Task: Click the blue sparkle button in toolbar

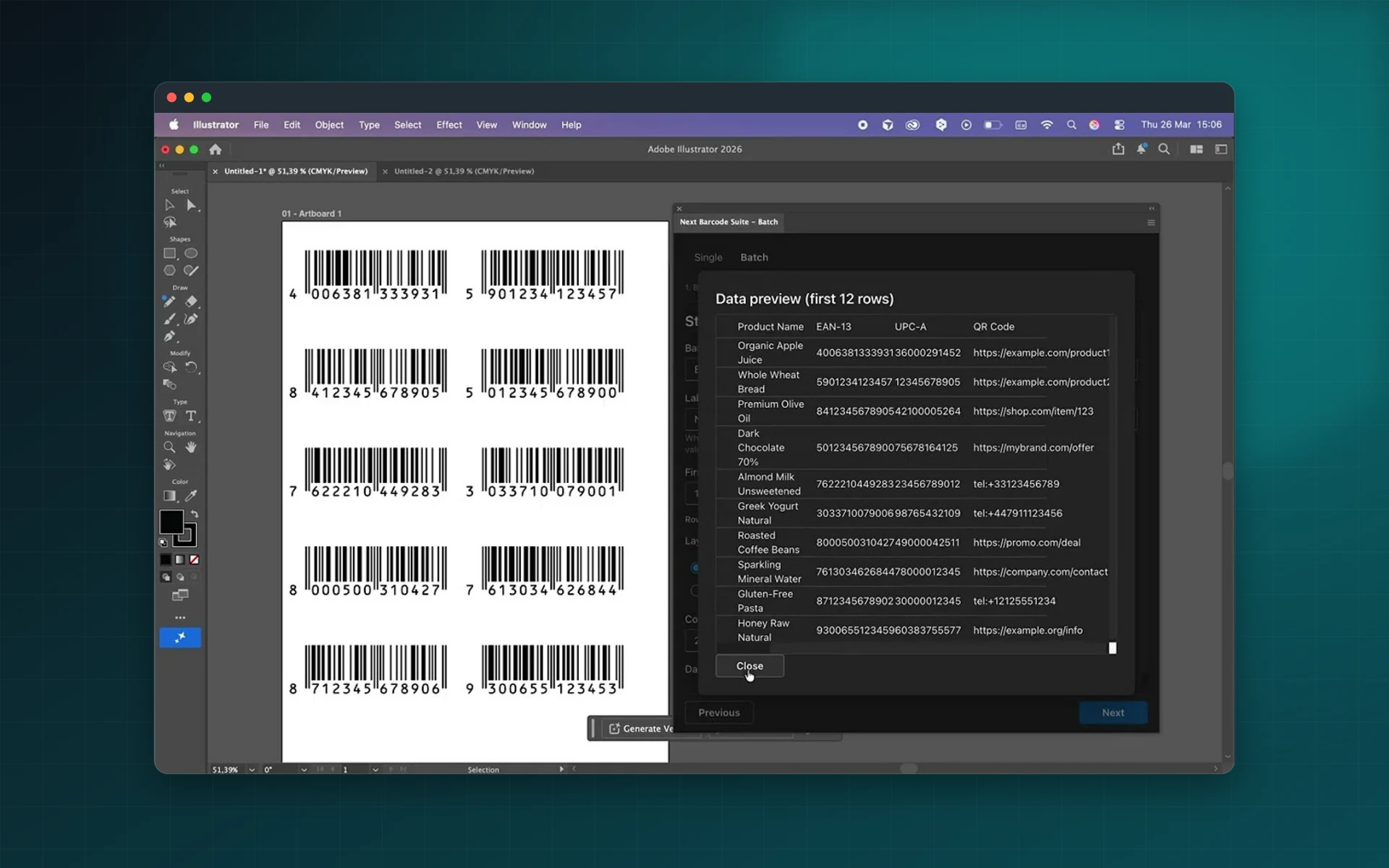Action: coord(180,637)
